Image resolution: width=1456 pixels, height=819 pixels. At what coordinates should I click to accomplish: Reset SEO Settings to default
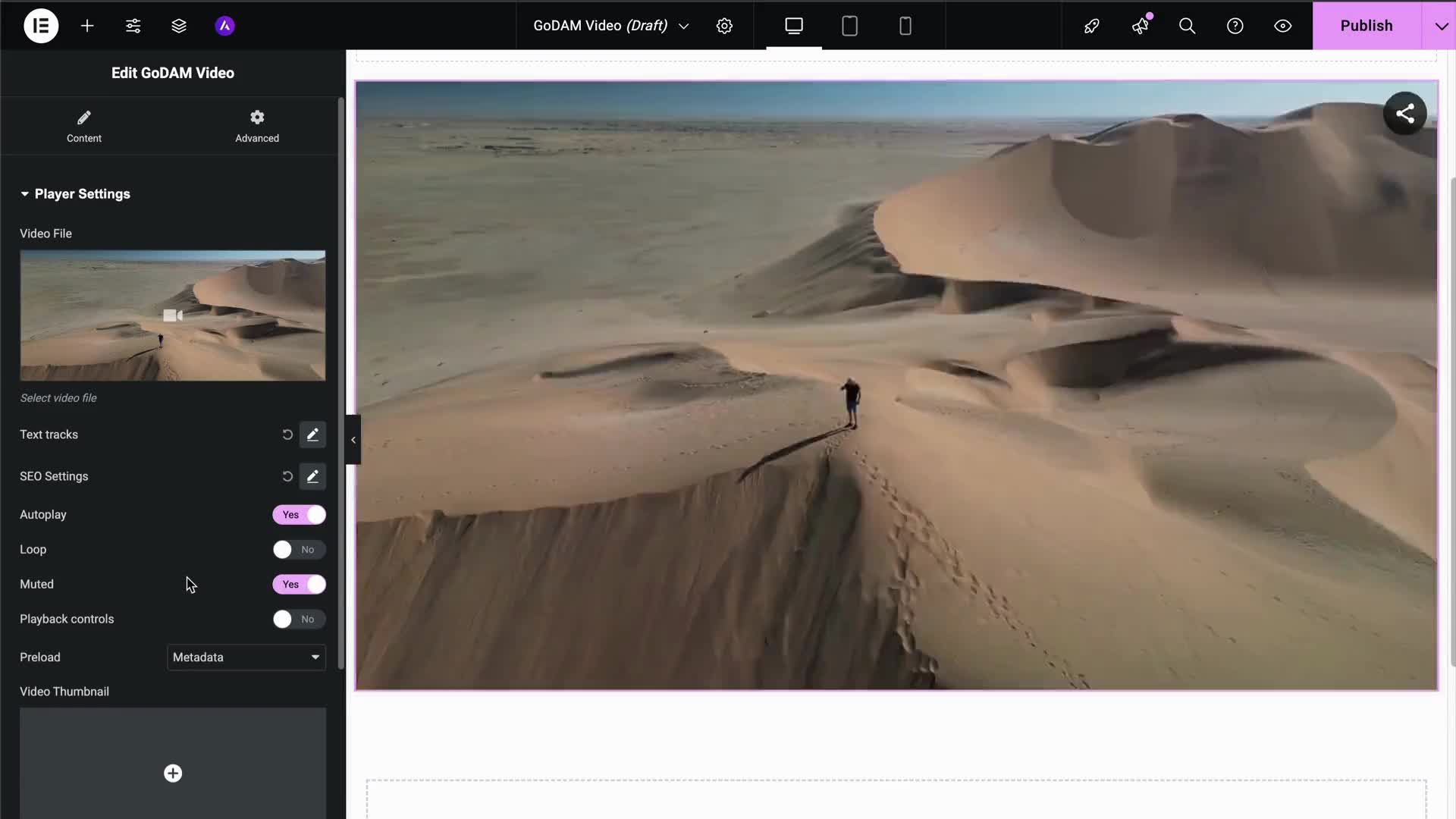(287, 476)
